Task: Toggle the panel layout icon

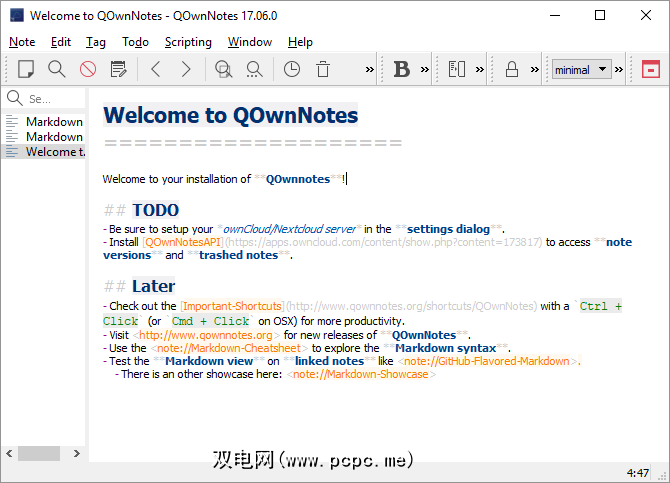Action: 457,69
